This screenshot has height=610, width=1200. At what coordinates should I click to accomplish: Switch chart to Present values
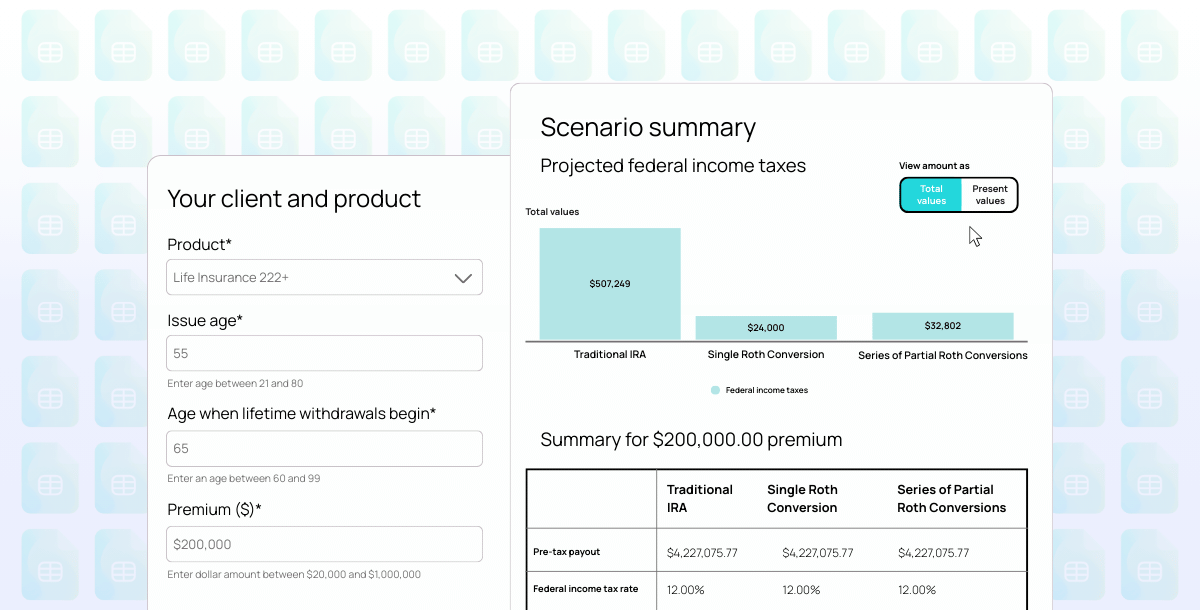coord(989,195)
